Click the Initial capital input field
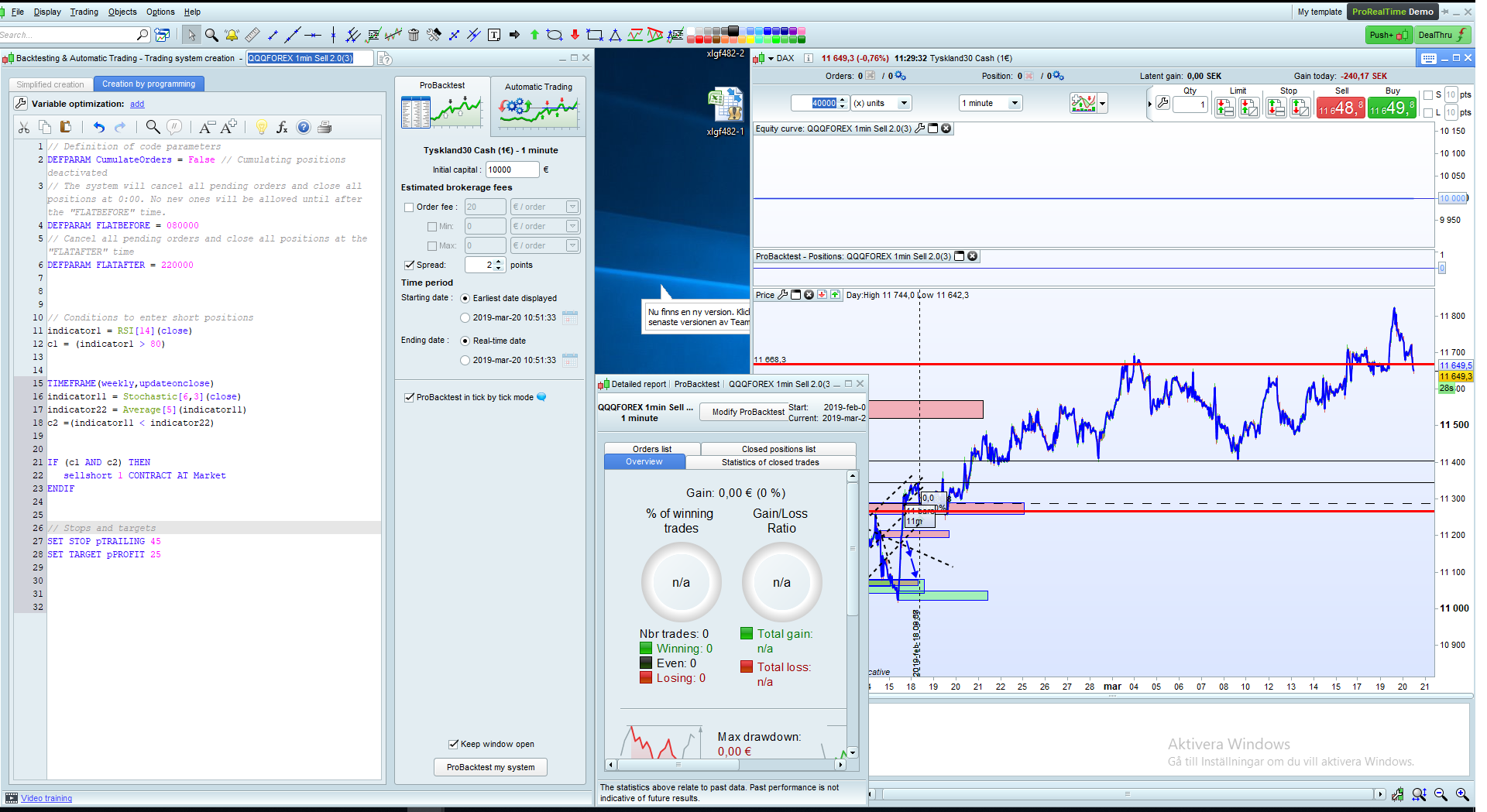This screenshot has width=1487, height=812. (x=512, y=170)
